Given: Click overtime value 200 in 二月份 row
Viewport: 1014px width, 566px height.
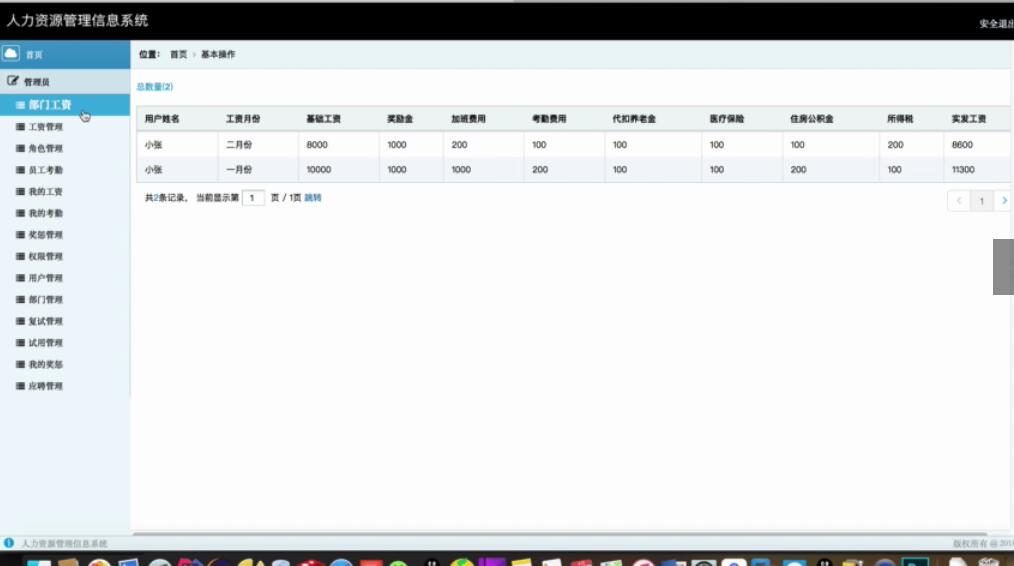Looking at the screenshot, I should pyautogui.click(x=459, y=145).
